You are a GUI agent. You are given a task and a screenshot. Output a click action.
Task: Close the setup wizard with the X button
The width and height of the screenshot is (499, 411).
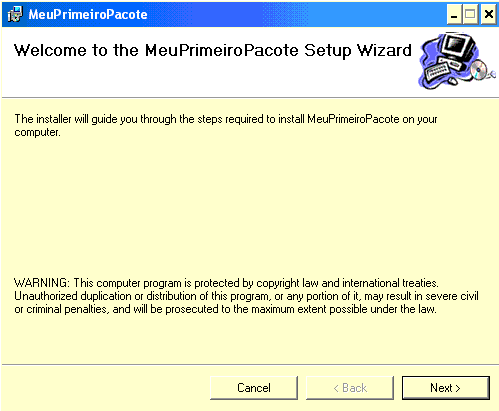click(489, 15)
